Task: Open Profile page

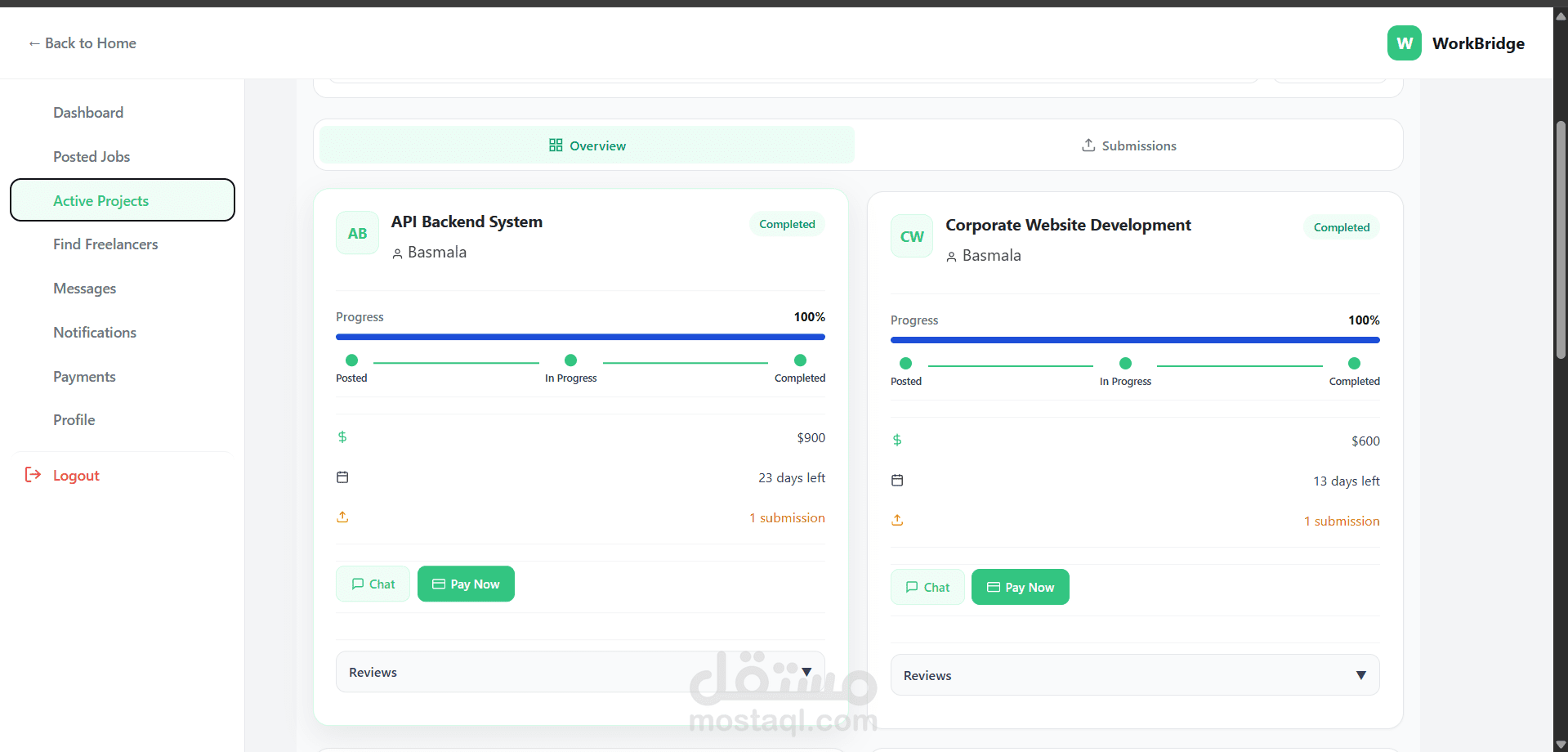Action: [123, 420]
